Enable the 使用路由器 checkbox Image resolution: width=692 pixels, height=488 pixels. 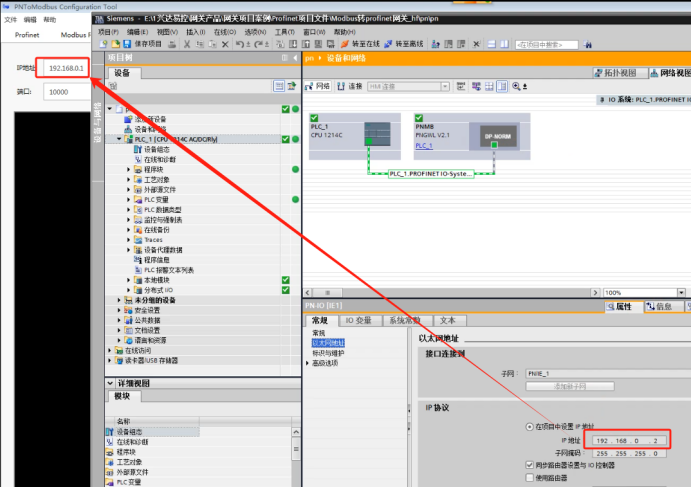(530, 477)
